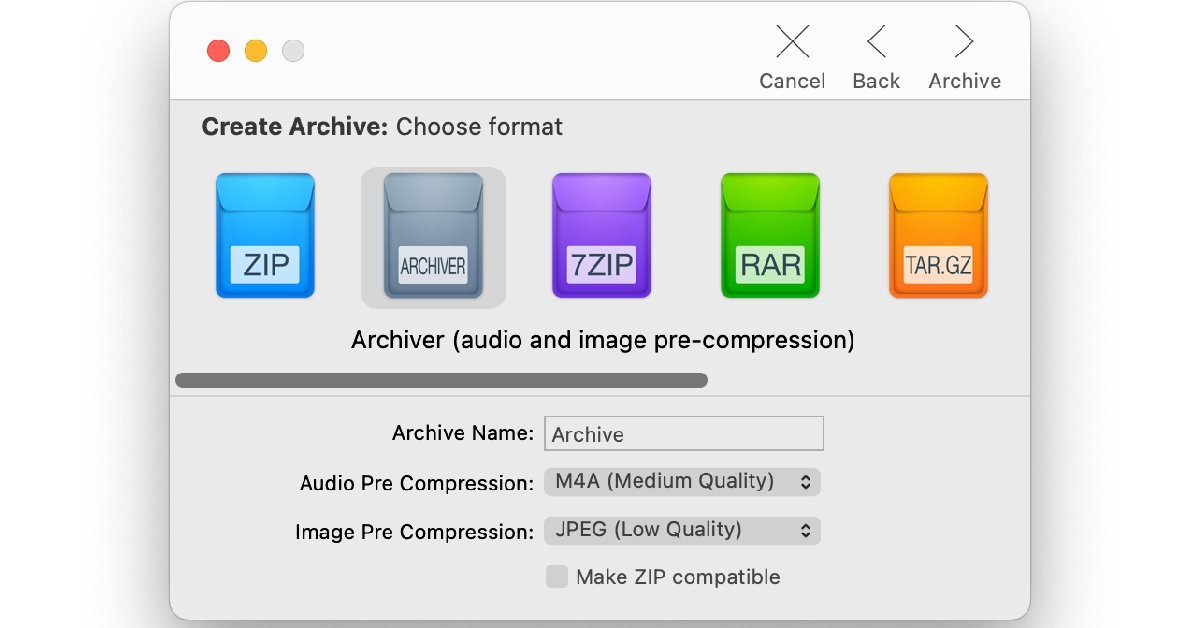Pick the purple 7ZIP format icon
1200x628 pixels.
pos(601,236)
